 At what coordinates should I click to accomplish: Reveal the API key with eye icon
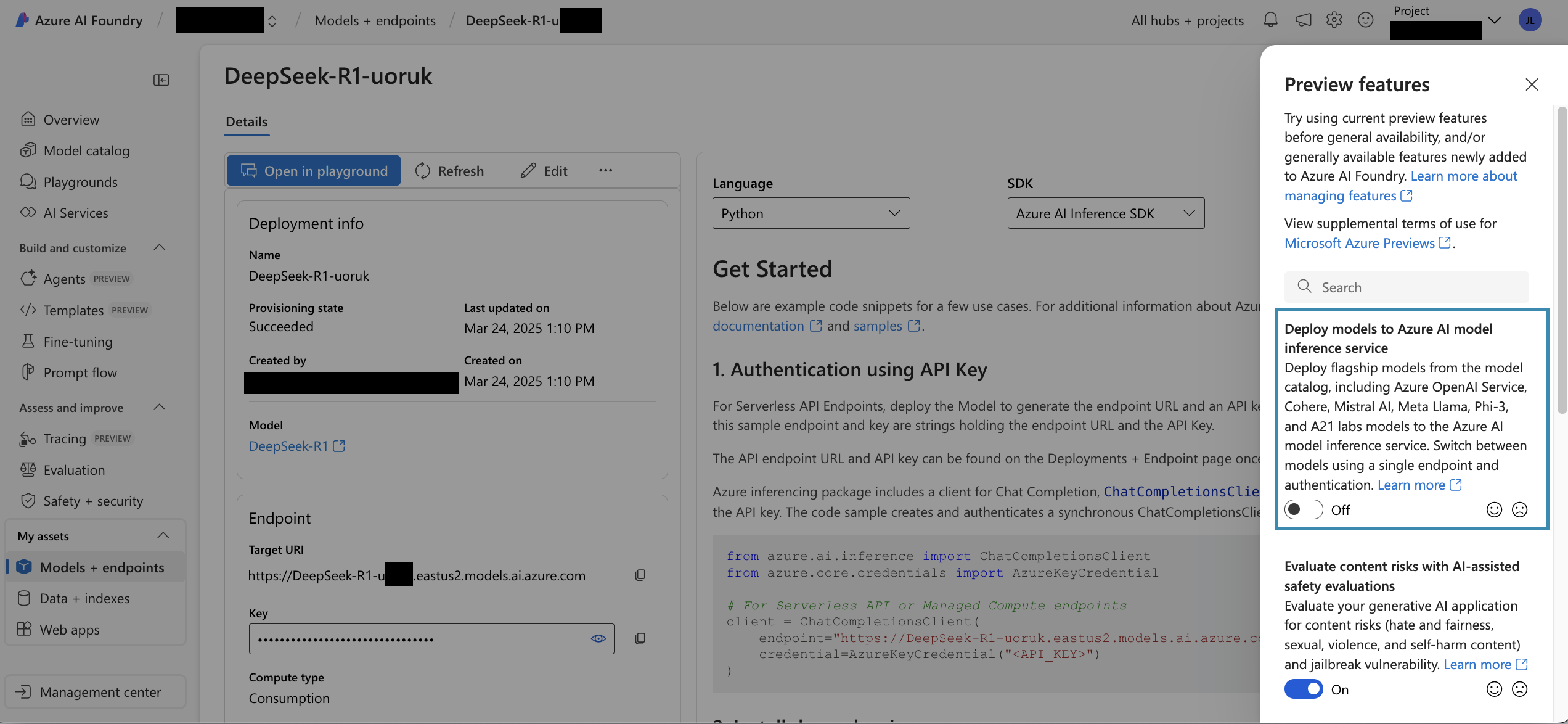click(x=598, y=639)
